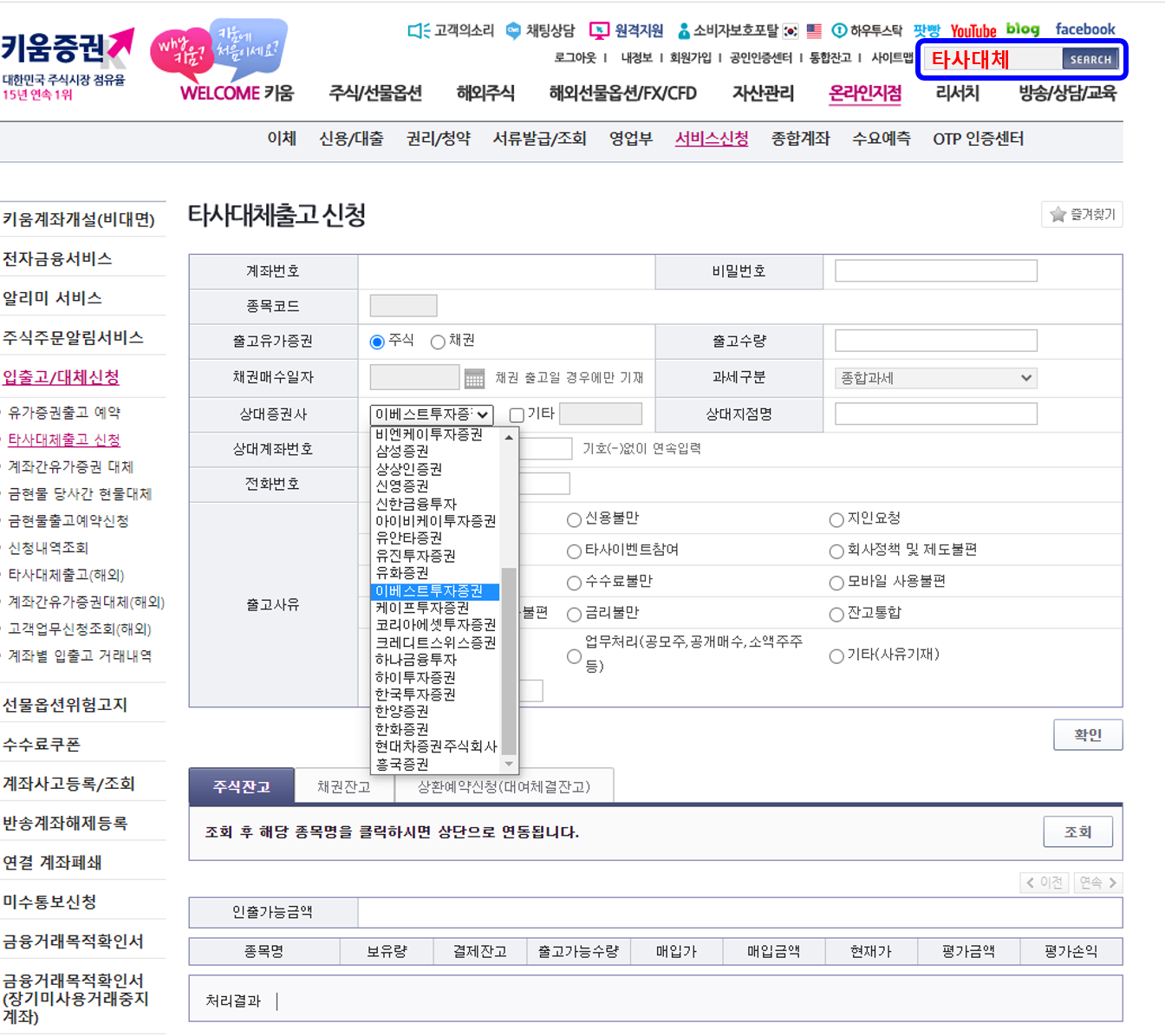Open the blog icon
This screenshot has height=1036, width=1165.
1024,28
